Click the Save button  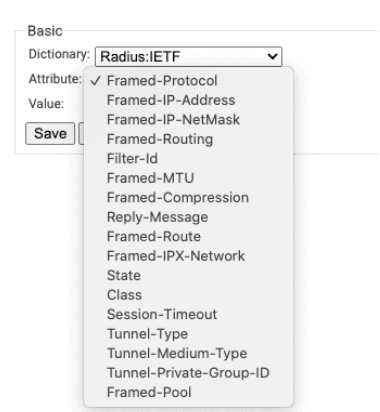pos(50,134)
